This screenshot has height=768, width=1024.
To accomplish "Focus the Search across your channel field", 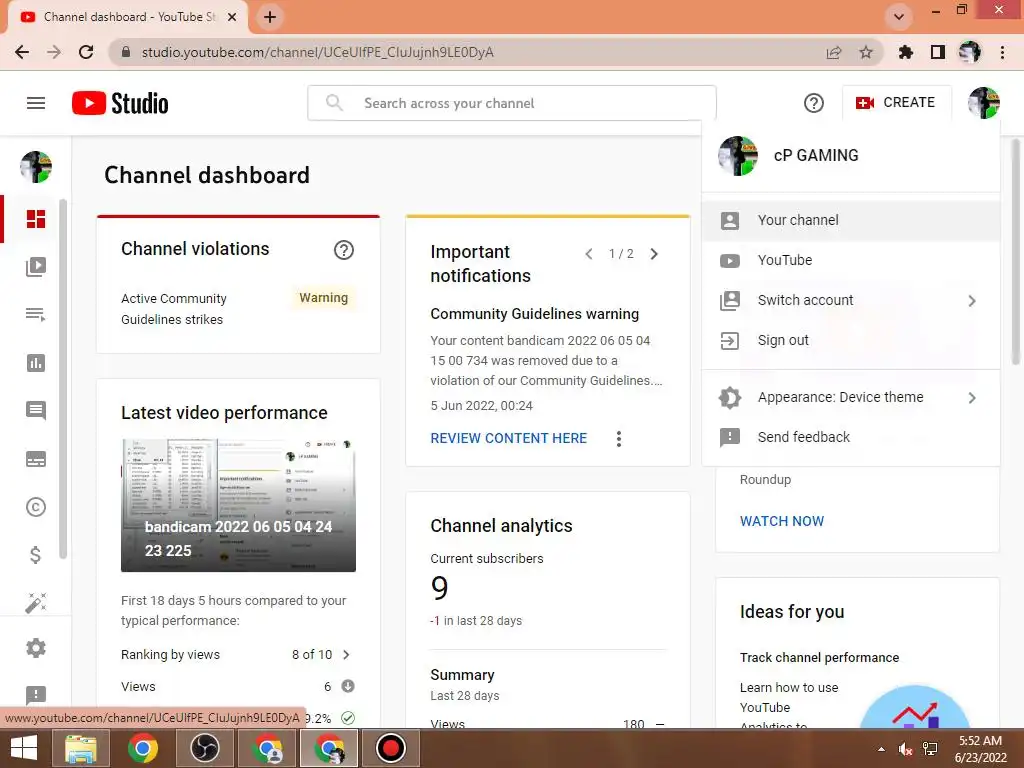I will [x=512, y=103].
